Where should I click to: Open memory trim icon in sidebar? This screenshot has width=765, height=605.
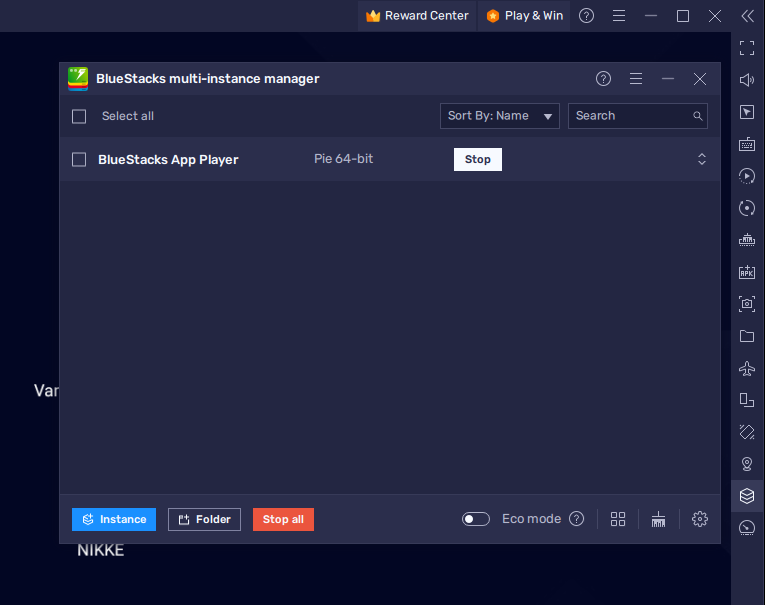point(747,240)
